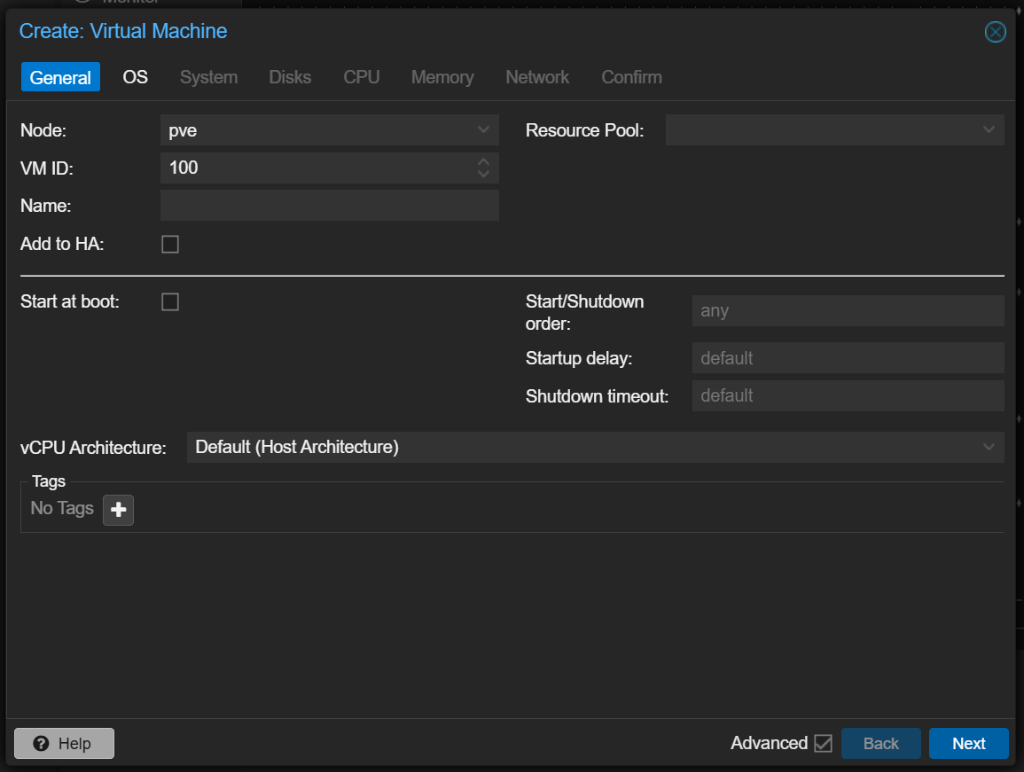This screenshot has height=772, width=1024.
Task: Click the Shutdown timeout field
Action: 848,396
